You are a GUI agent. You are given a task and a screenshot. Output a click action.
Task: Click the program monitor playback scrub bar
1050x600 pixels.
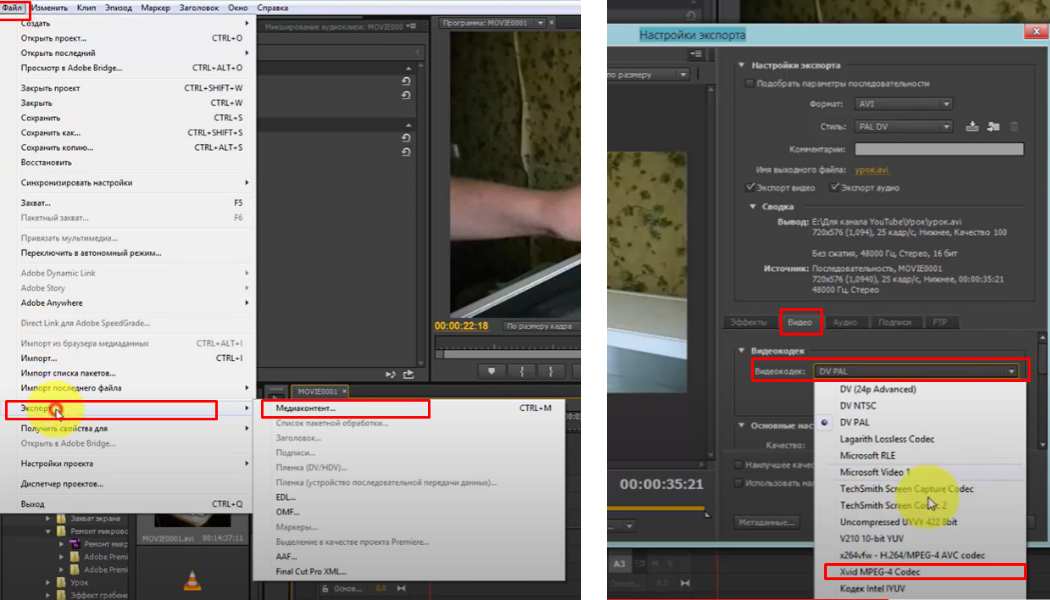click(508, 354)
